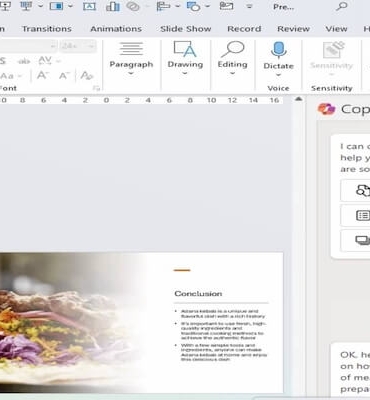Click the text box icon in quick access toolbar
The width and height of the screenshot is (370, 400).
click(89, 6)
